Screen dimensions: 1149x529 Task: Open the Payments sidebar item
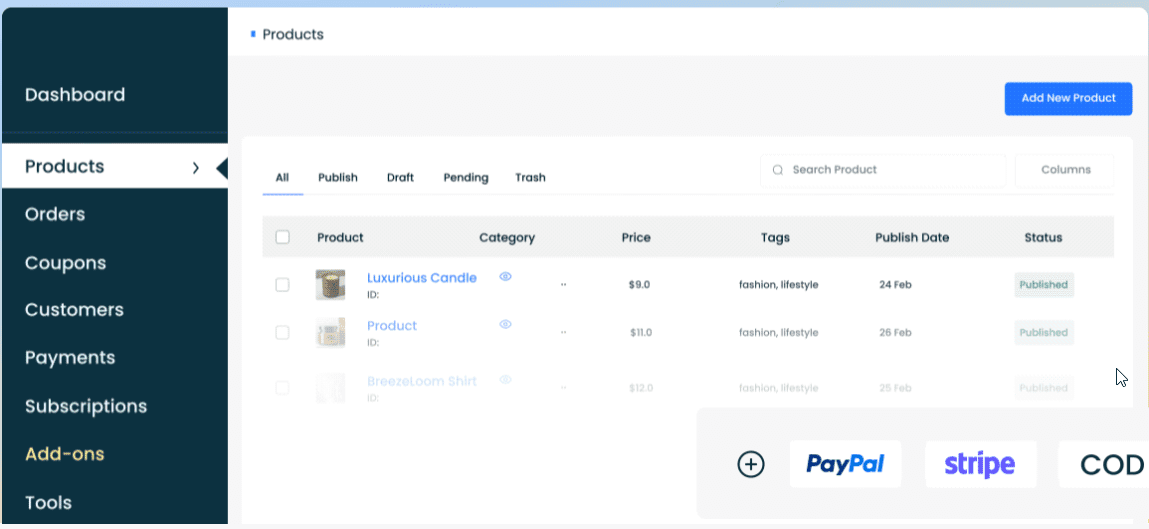pyautogui.click(x=70, y=358)
